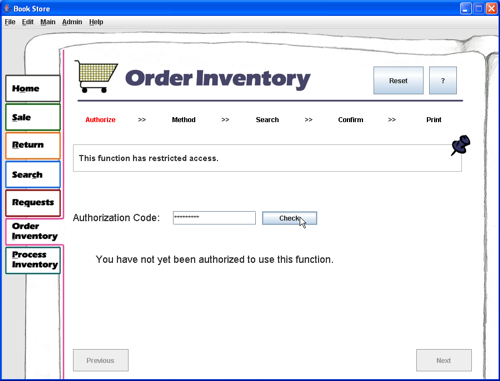Select the Requests sidebar tab

tap(33, 203)
